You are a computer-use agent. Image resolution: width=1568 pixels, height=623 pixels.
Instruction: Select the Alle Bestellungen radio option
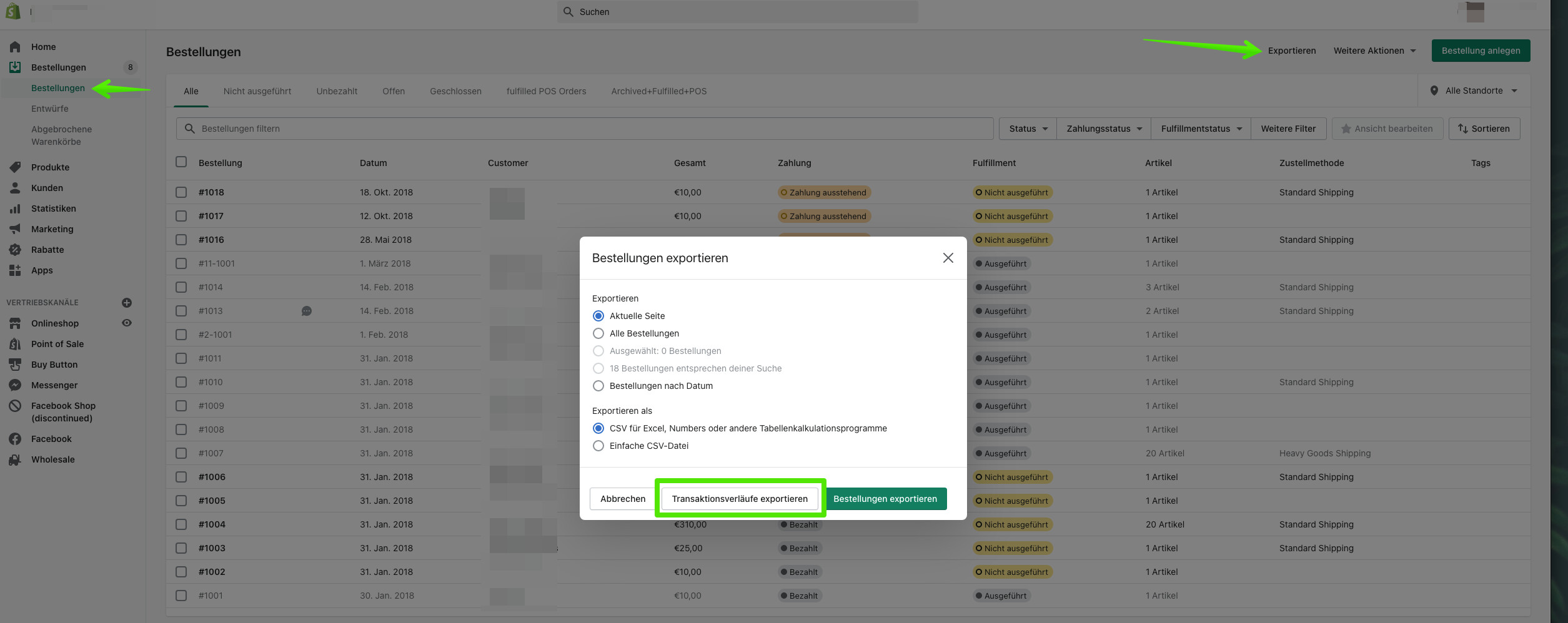(598, 333)
